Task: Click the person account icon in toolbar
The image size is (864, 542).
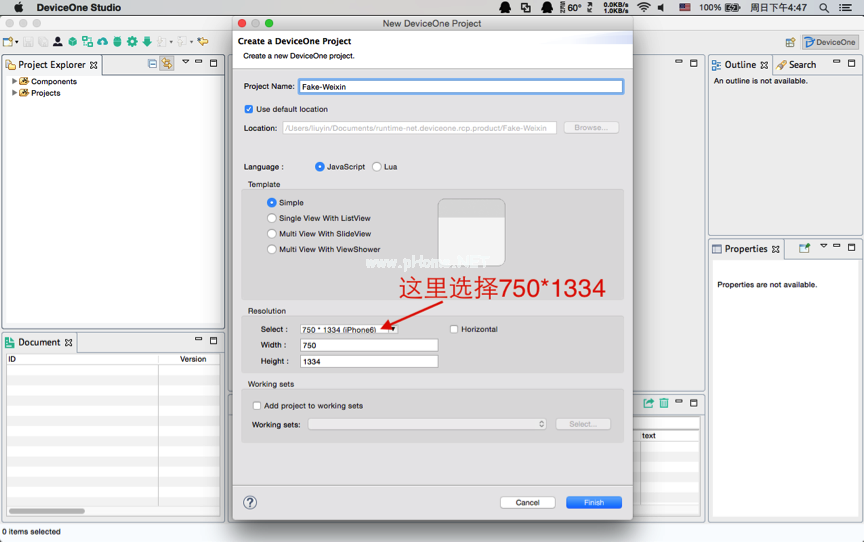Action: pyautogui.click(x=58, y=42)
